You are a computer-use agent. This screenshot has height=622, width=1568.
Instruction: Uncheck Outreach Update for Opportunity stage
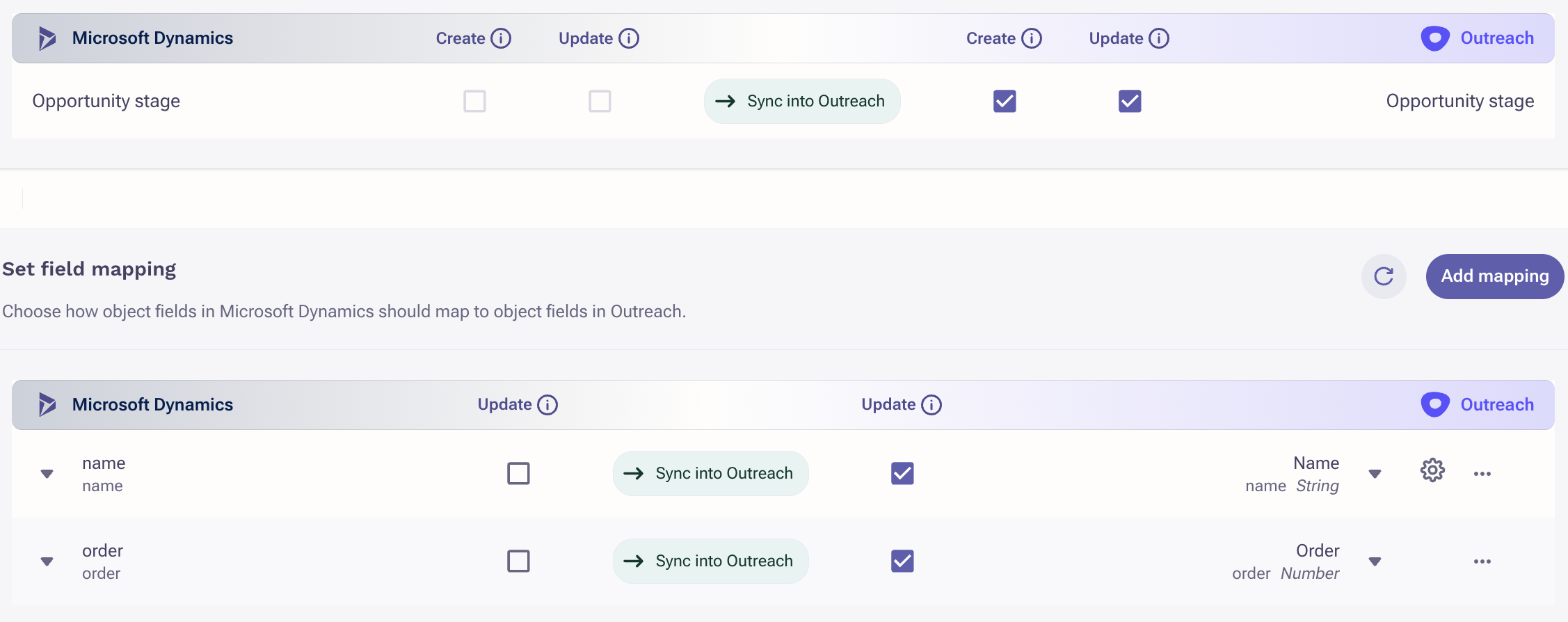tap(1130, 102)
